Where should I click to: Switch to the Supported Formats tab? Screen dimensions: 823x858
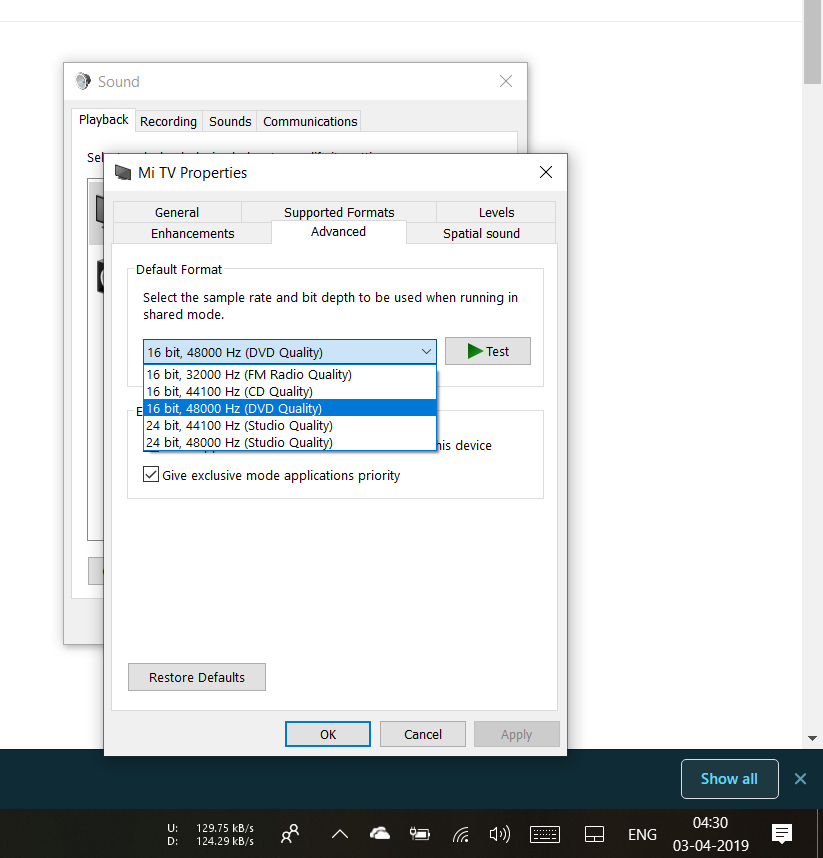tap(339, 212)
